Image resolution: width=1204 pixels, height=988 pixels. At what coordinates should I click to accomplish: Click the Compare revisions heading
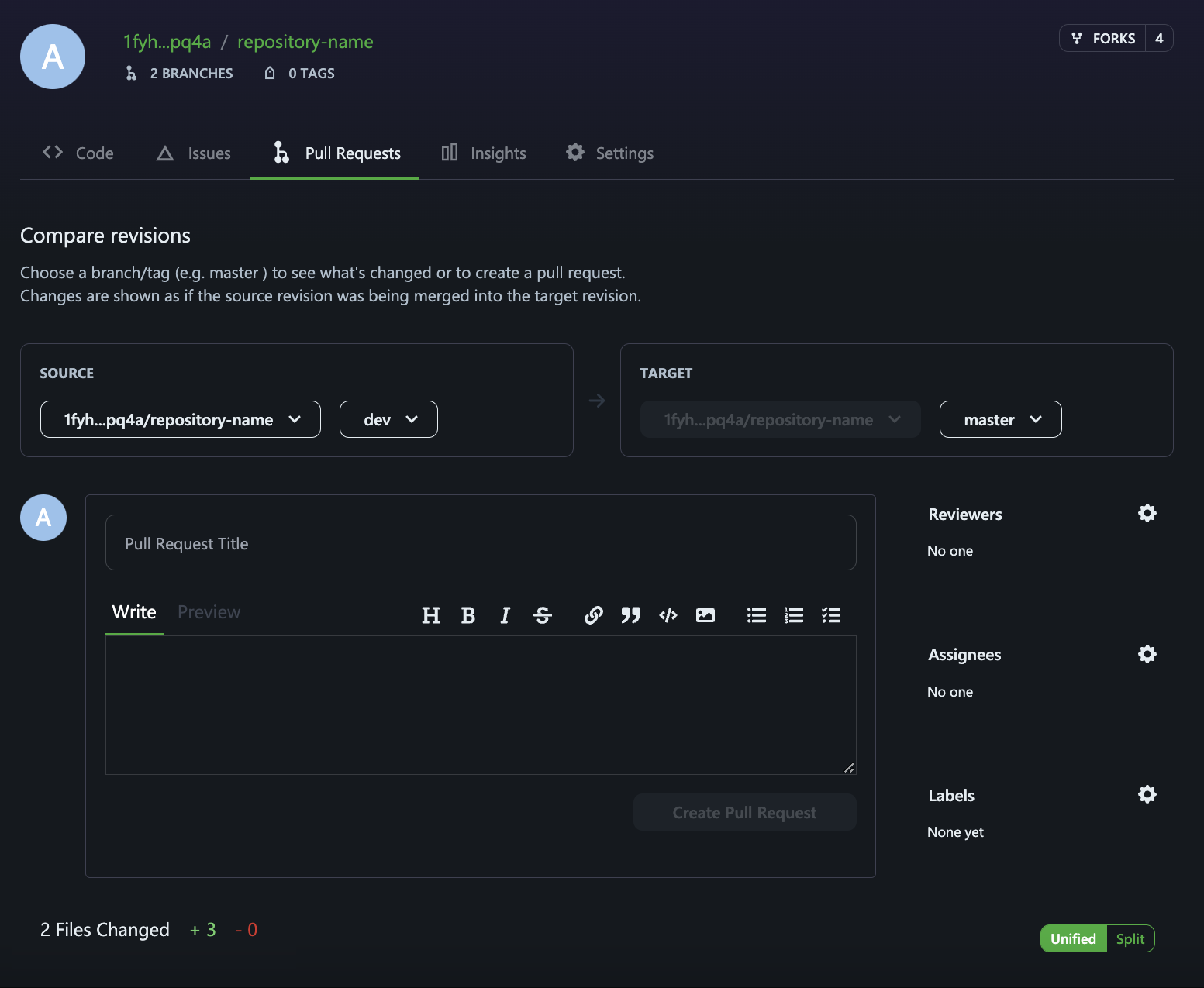(105, 236)
